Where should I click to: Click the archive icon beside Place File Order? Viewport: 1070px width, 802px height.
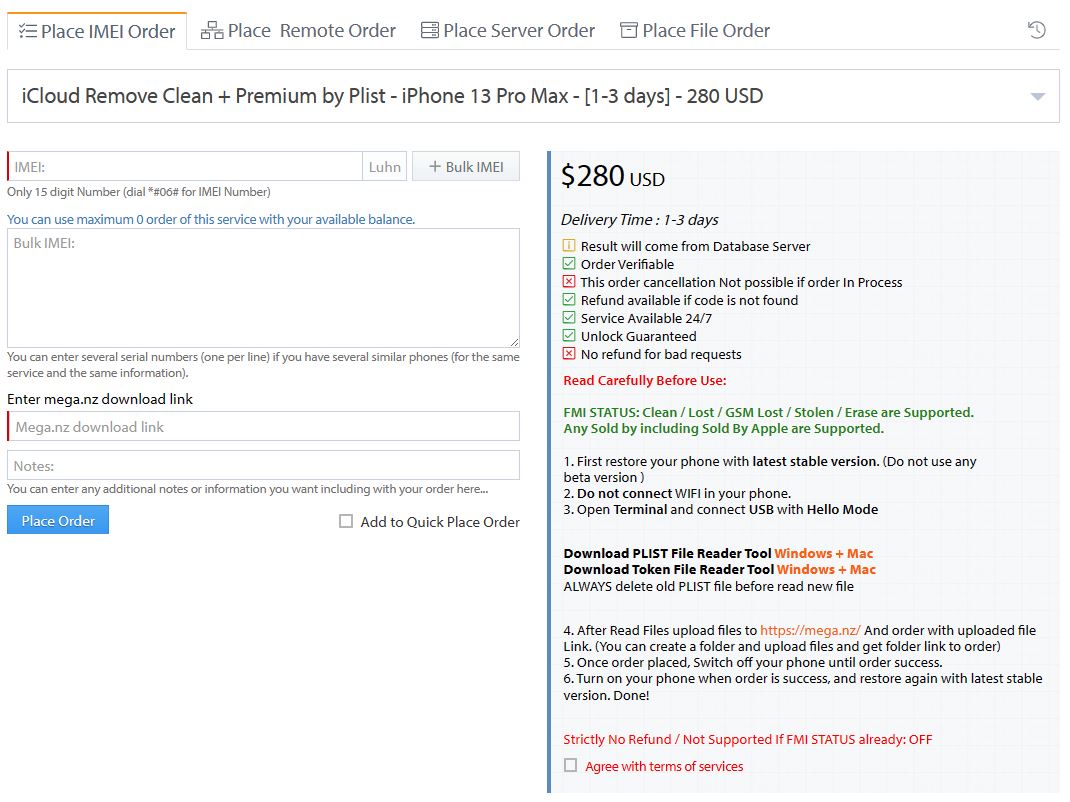click(x=628, y=30)
